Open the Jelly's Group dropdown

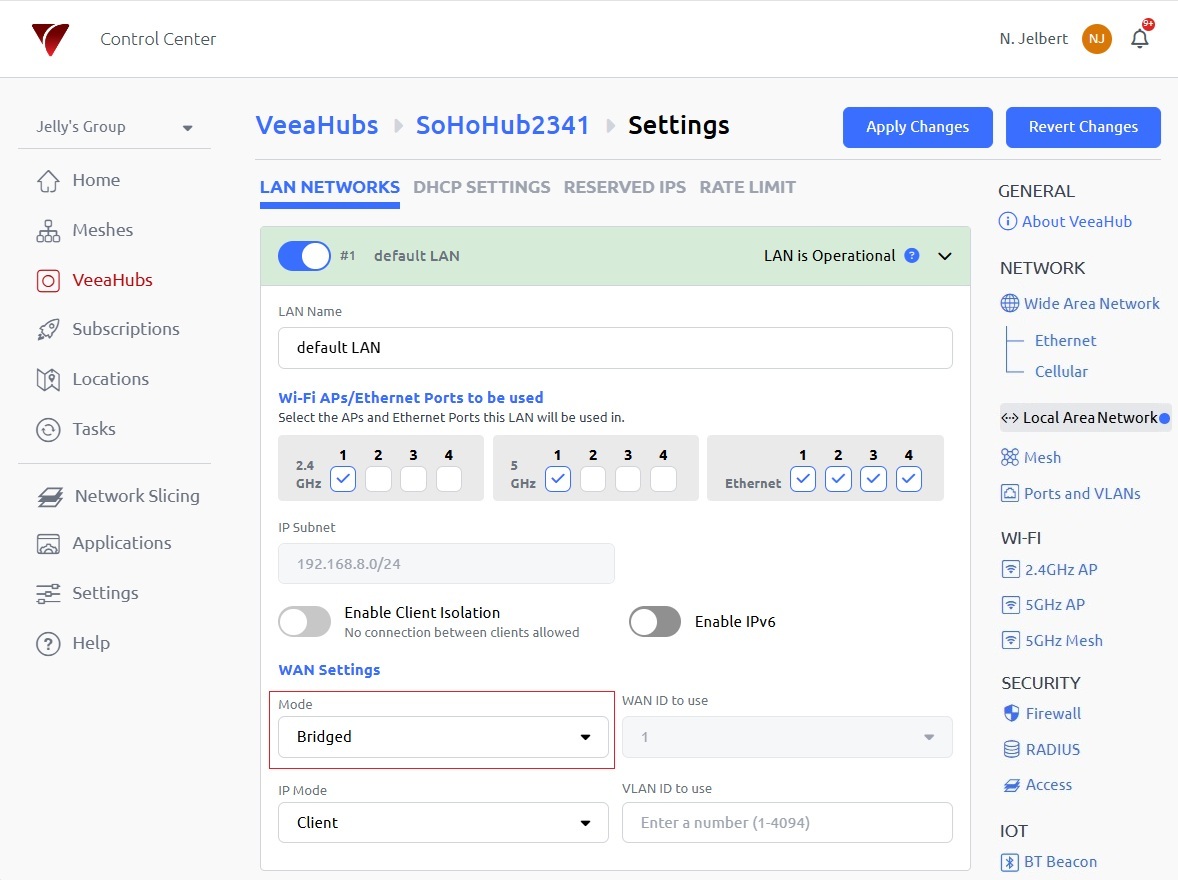pos(114,127)
